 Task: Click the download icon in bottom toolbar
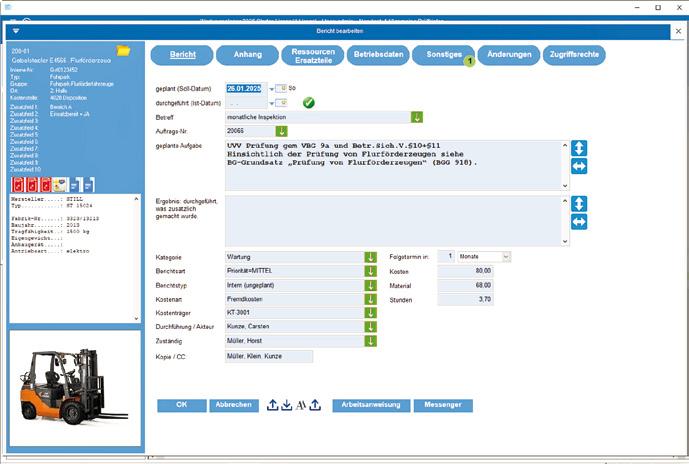point(286,405)
